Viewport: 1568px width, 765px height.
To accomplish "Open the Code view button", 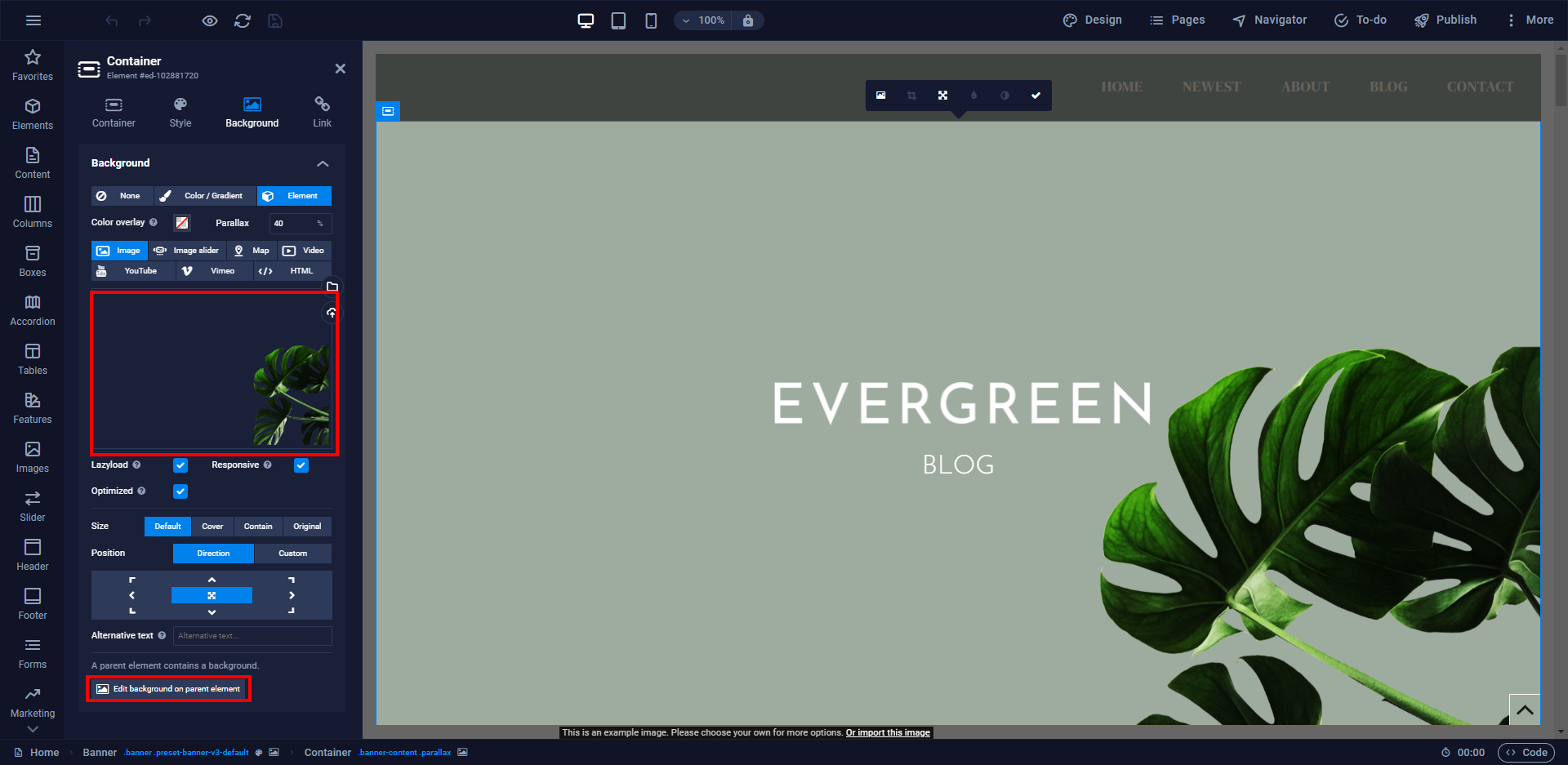I will [1526, 753].
